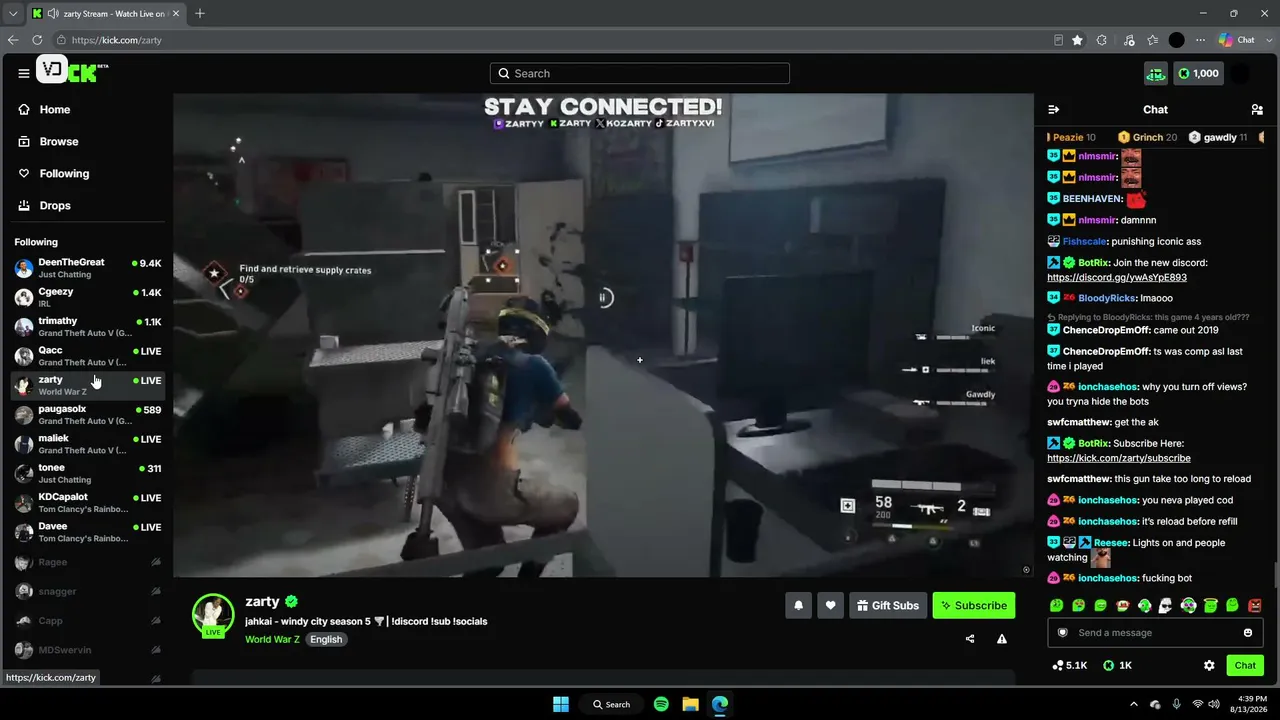
Task: Insert the red angry emote
Action: (x=1255, y=605)
